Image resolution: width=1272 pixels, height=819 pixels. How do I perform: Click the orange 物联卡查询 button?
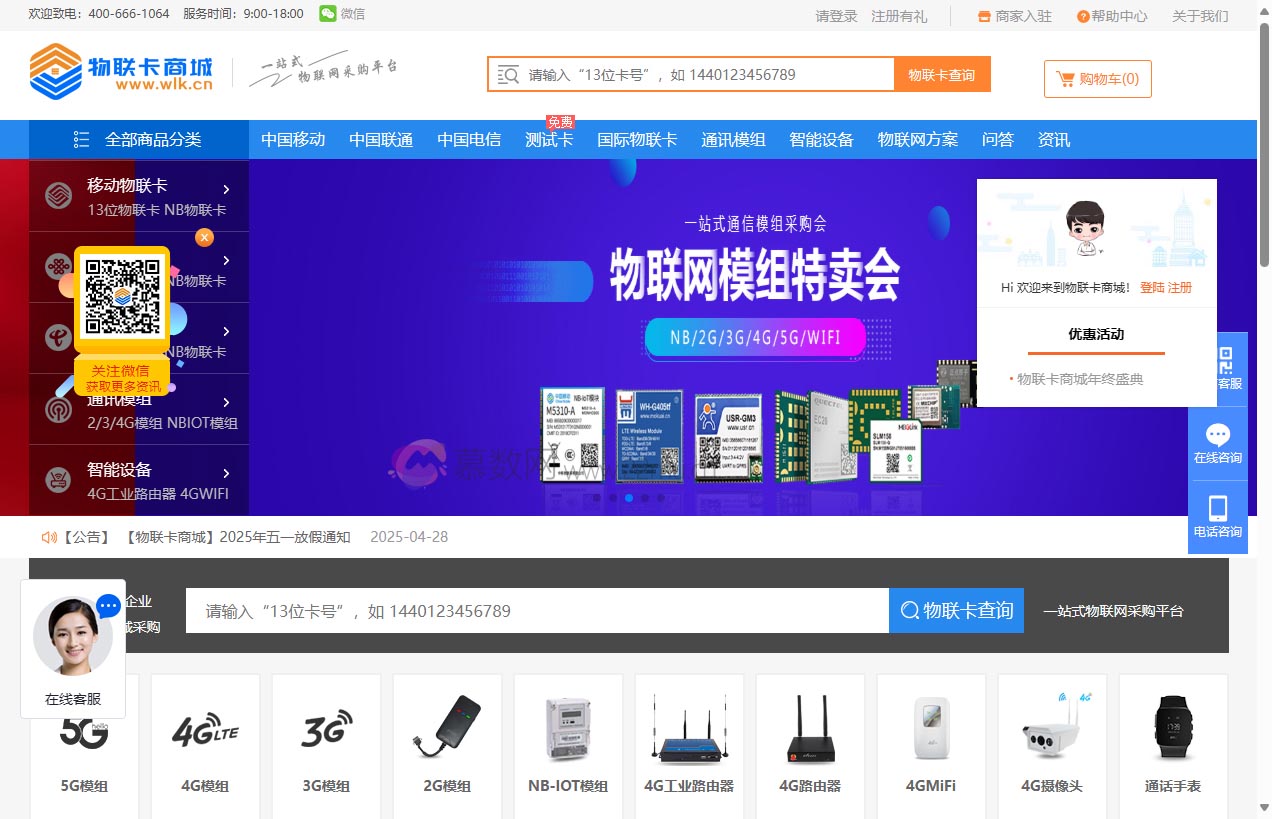tap(941, 73)
